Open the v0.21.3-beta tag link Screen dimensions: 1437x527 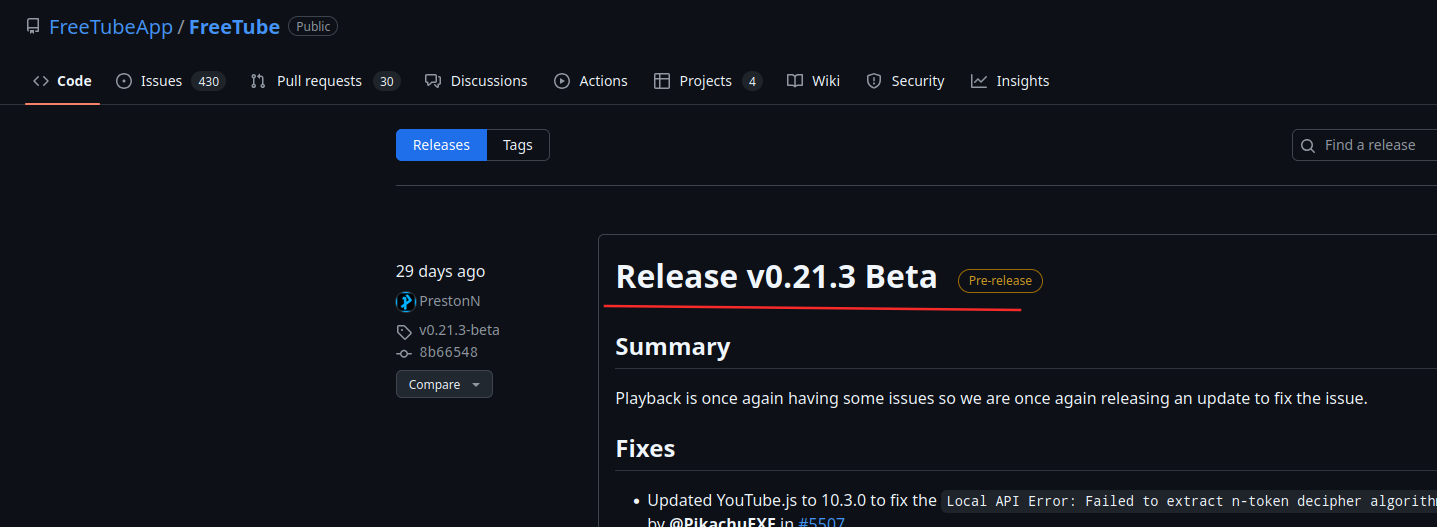[459, 330]
